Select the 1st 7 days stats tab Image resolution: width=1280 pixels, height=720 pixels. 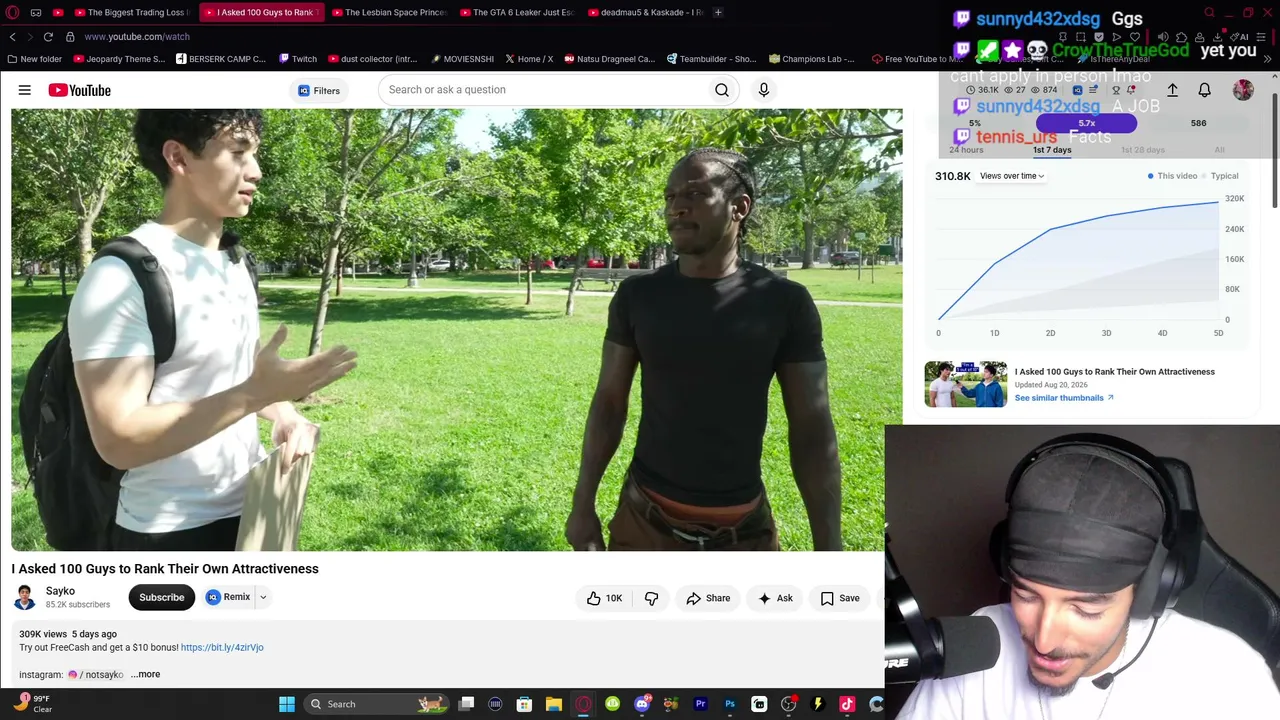click(1052, 150)
